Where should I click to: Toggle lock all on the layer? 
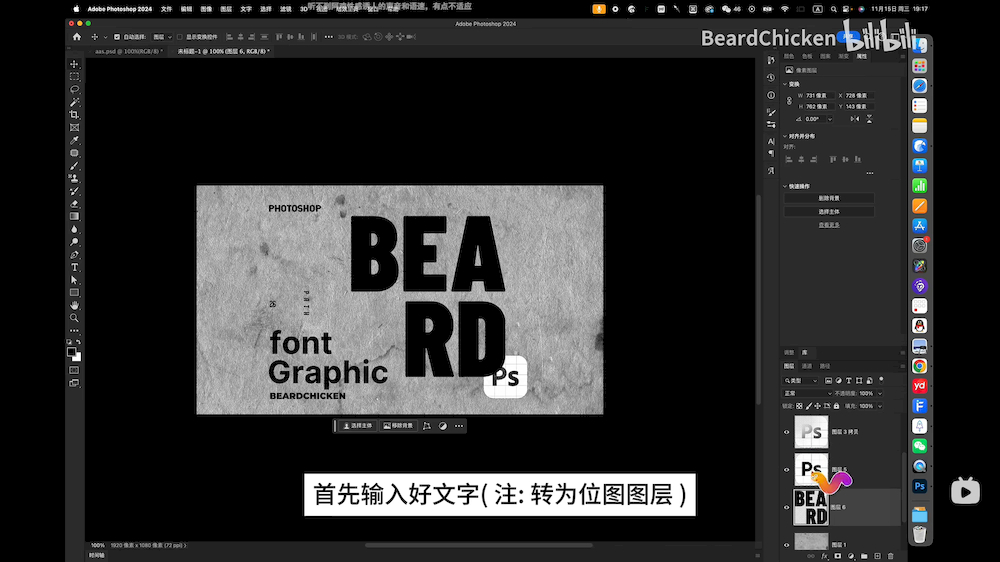tap(836, 406)
